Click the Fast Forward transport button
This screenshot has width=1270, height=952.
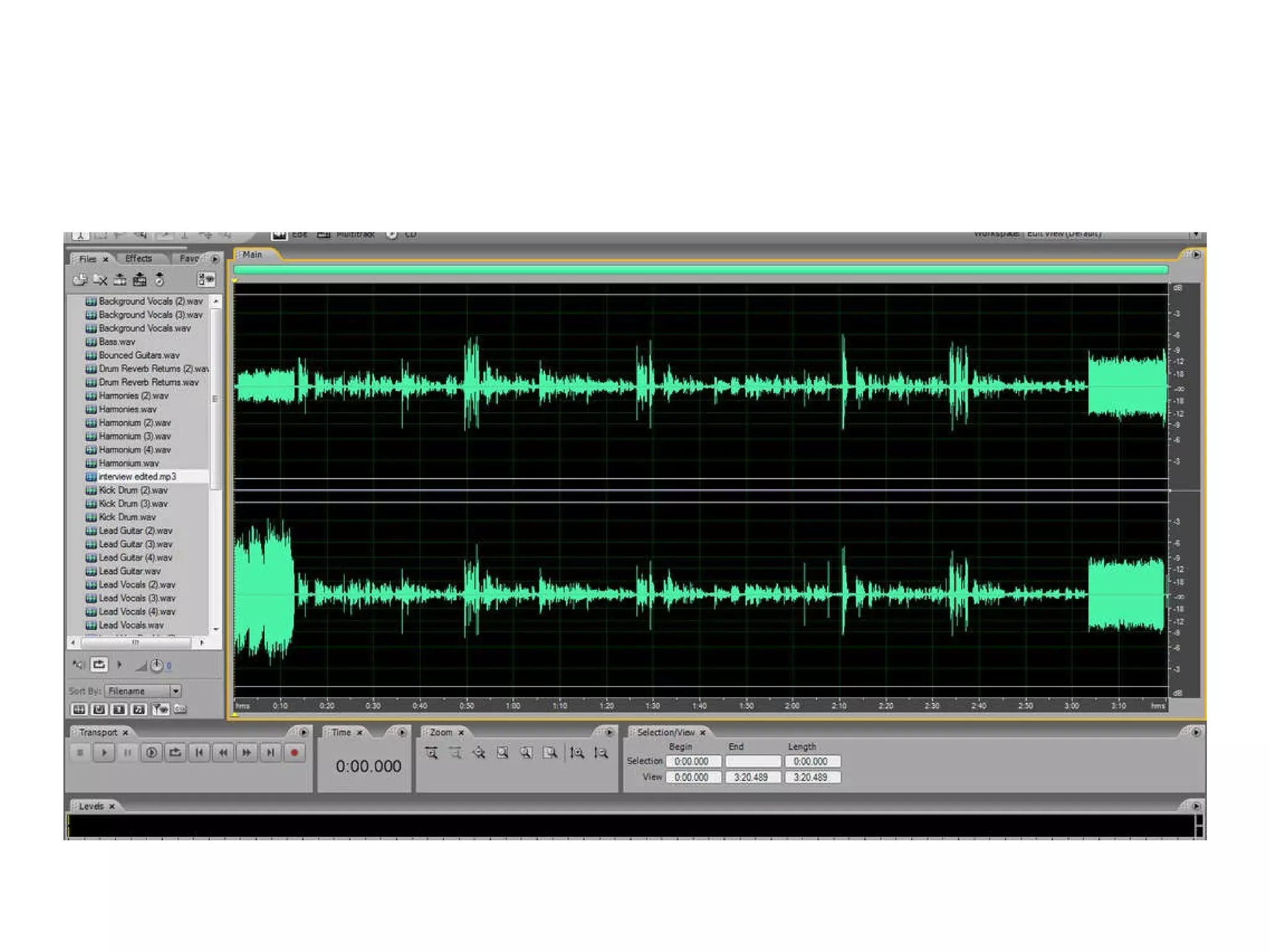[247, 753]
